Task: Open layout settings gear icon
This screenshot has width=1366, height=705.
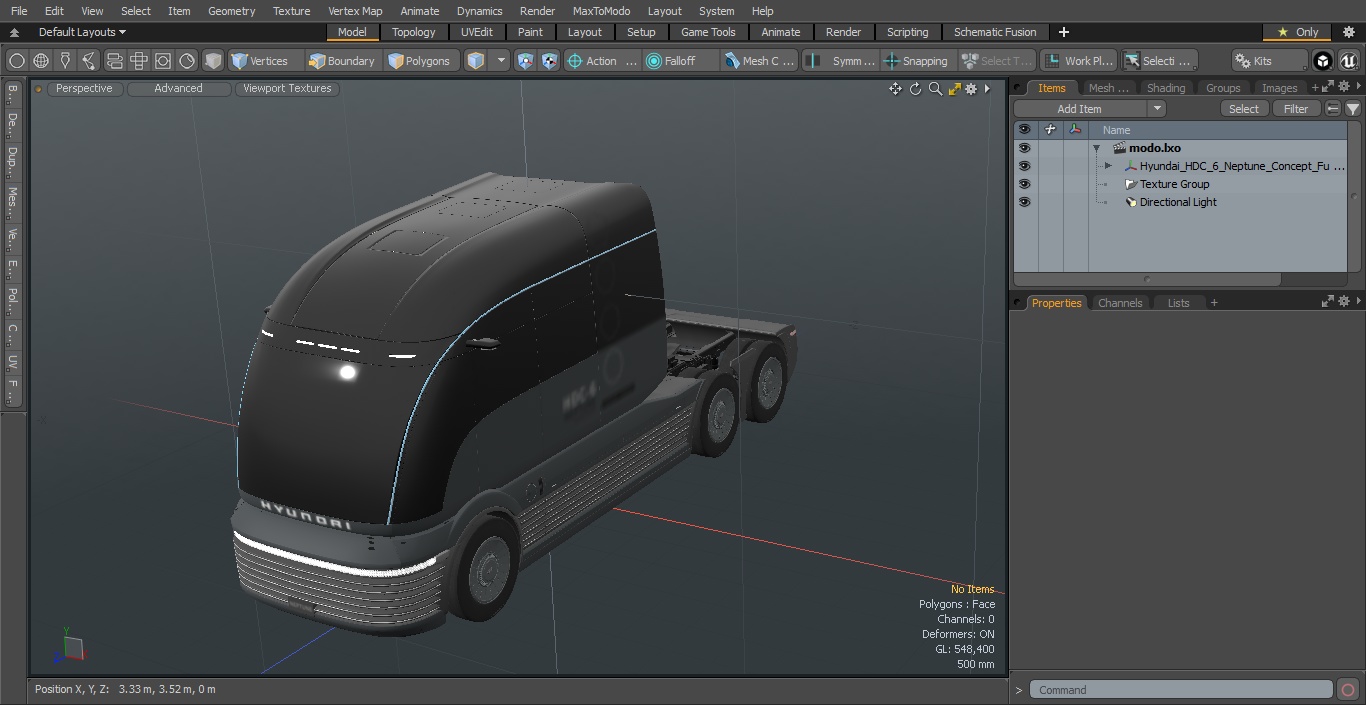Action: point(1348,32)
